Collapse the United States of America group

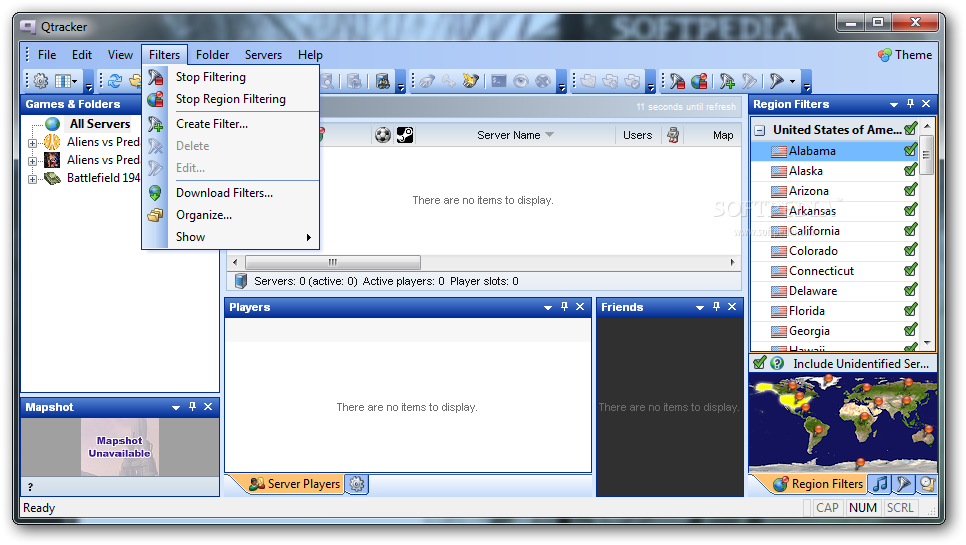click(760, 130)
